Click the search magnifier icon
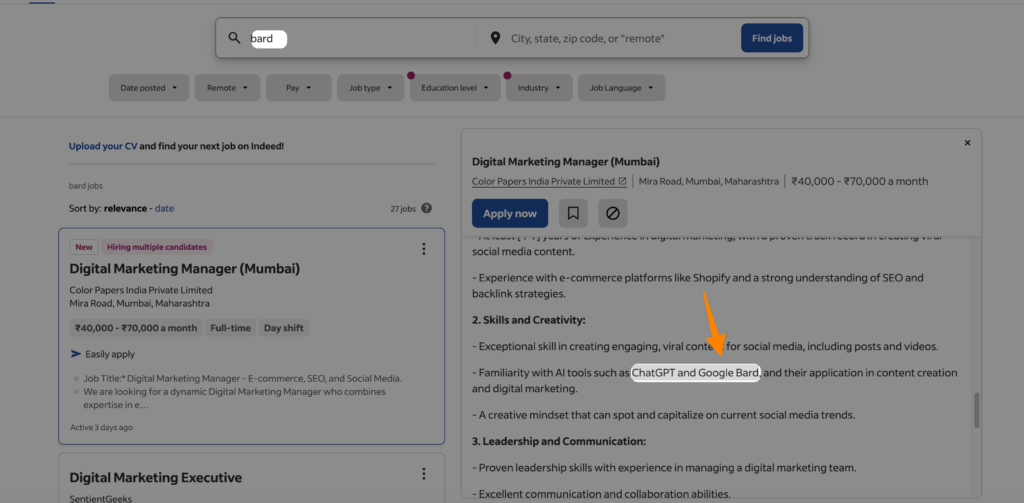1024x503 pixels. (234, 39)
